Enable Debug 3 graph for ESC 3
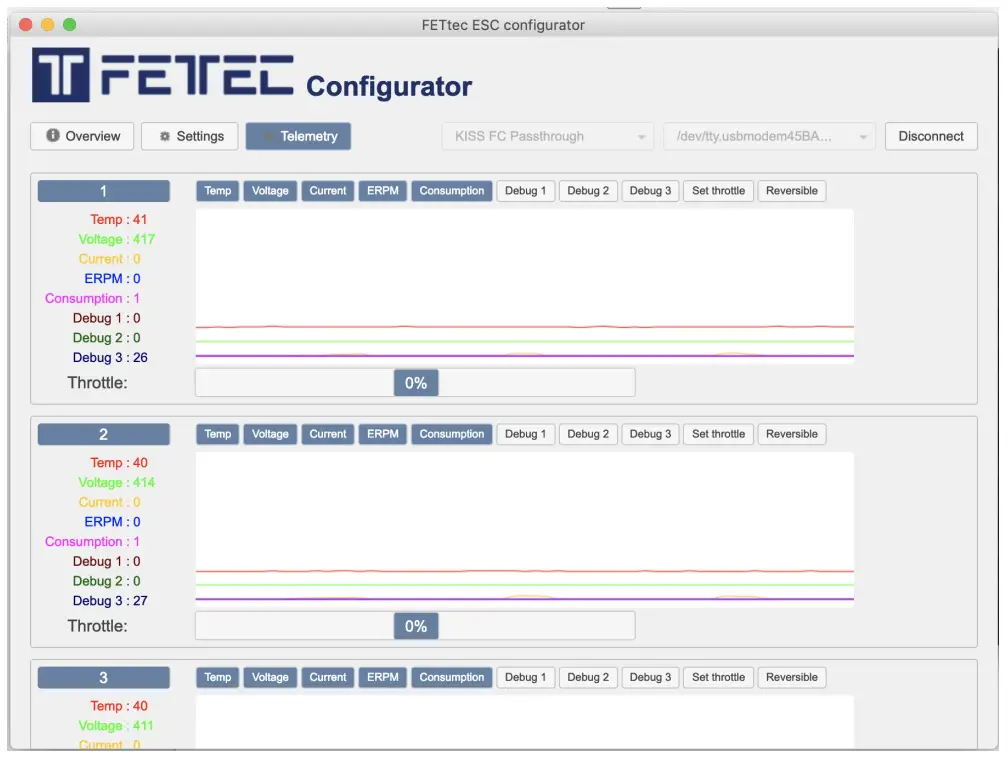 [650, 677]
